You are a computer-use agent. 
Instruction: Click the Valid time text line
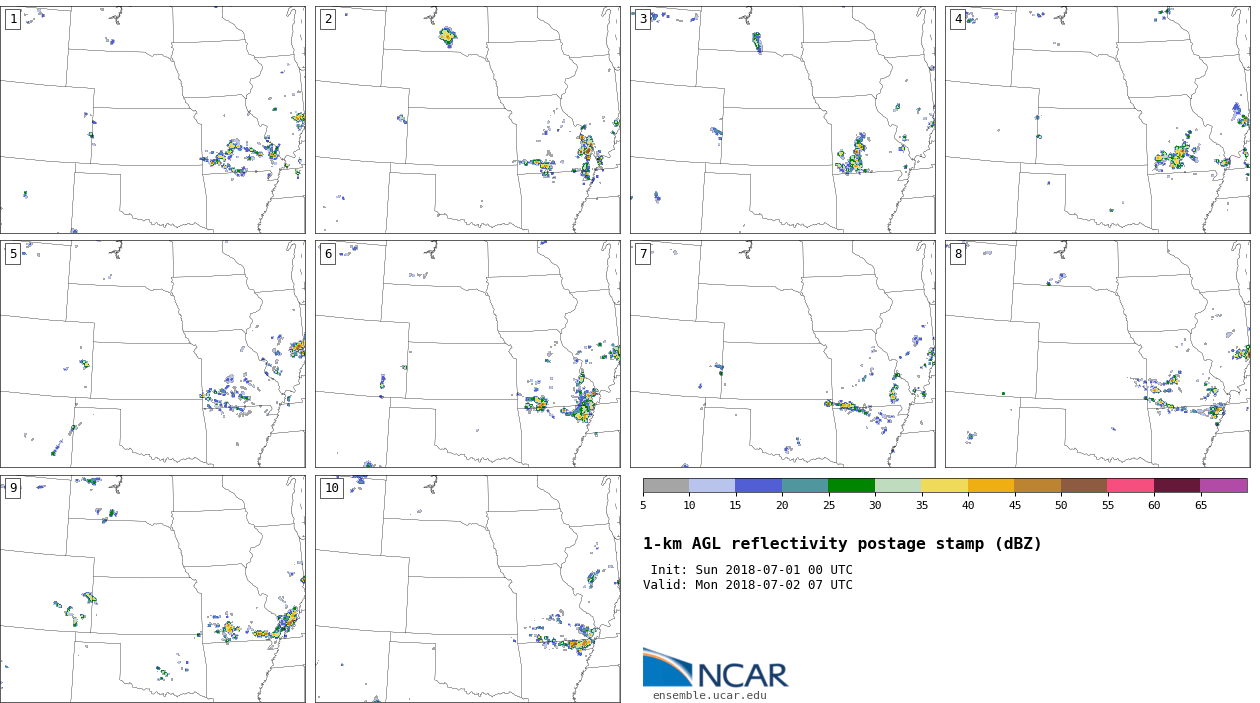[x=748, y=585]
